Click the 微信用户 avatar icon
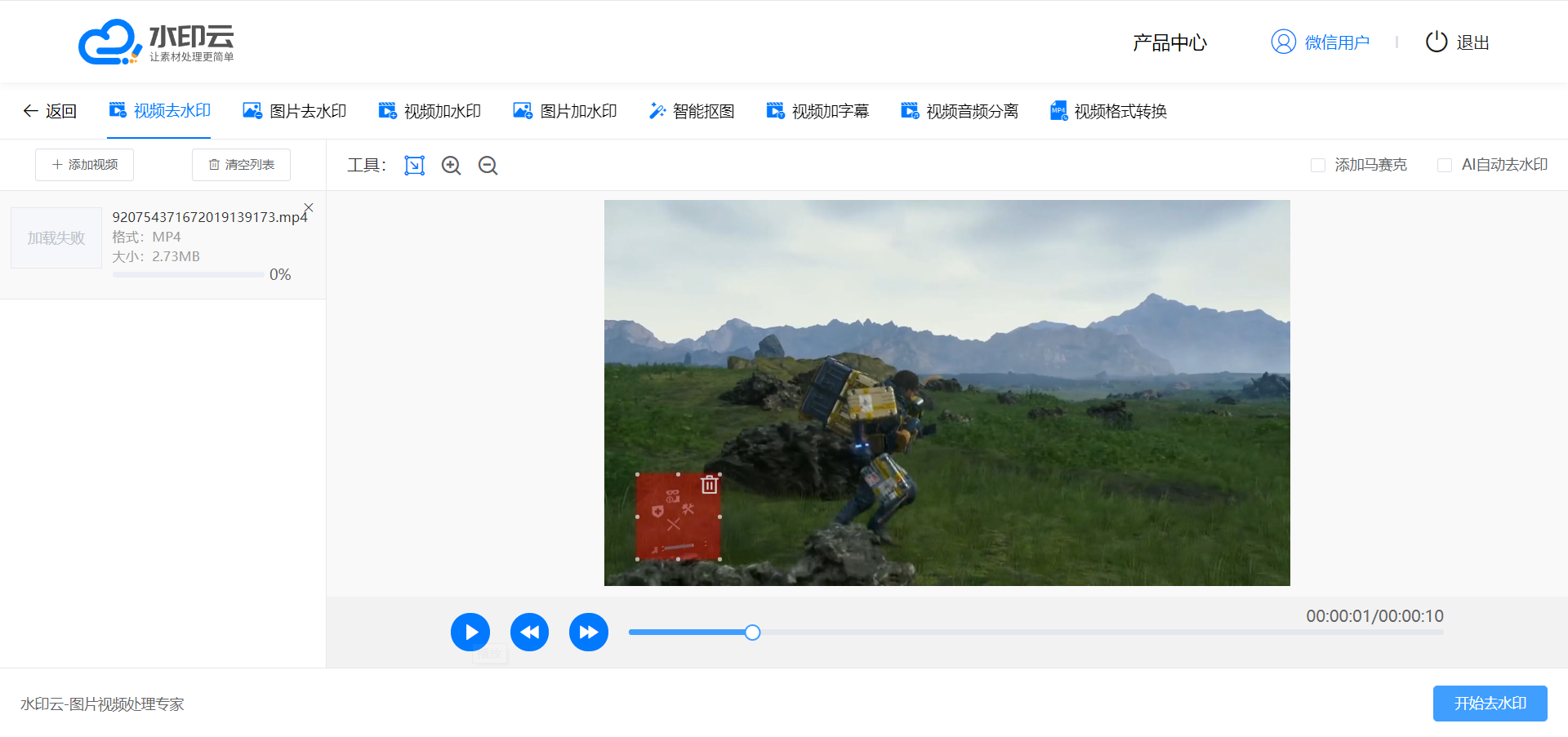The width and height of the screenshot is (1568, 737). pos(1283,42)
